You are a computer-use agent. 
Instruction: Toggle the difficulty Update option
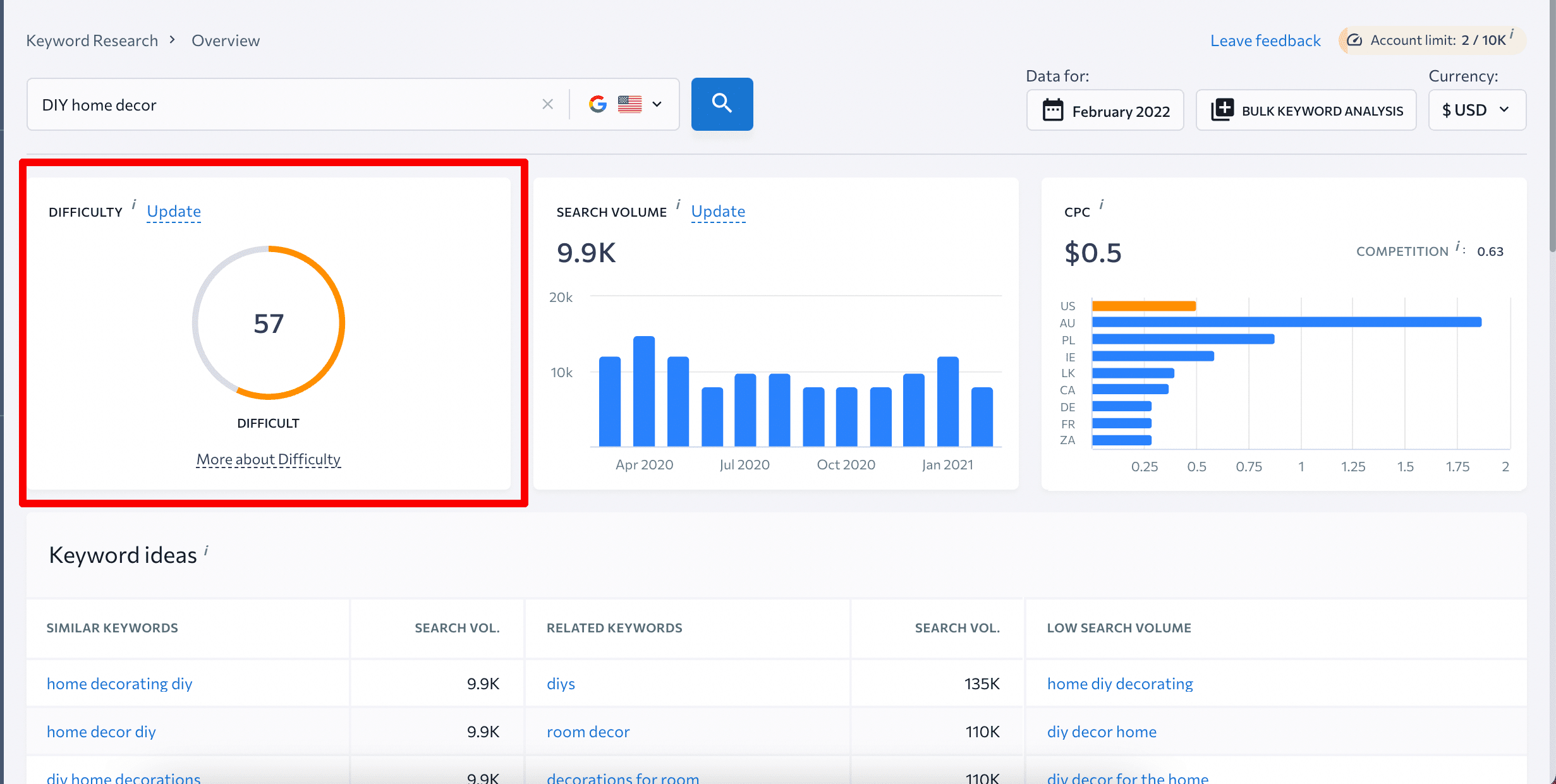click(174, 210)
